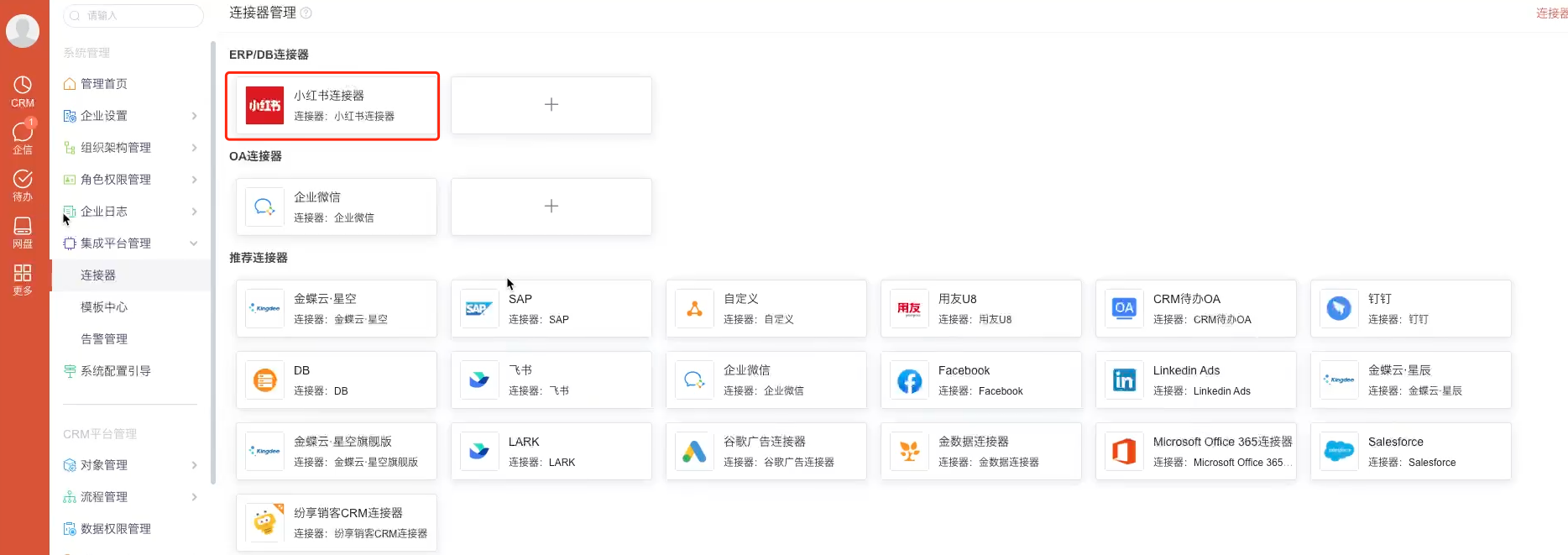Click the Facebook logo icon
Screen dimensions: 1568x555
(909, 380)
